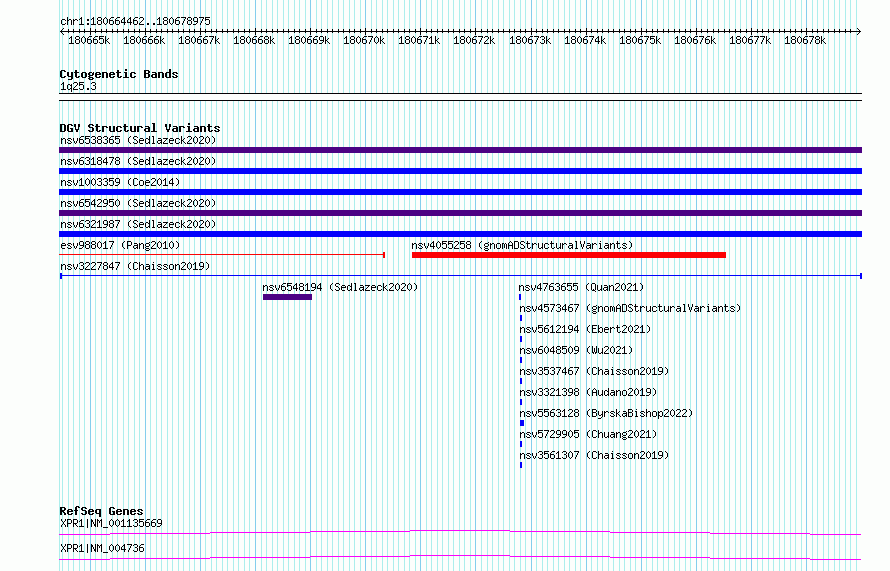Open nsv4573467 (gnomADStructuralVariants) label
This screenshot has height=571, width=890.
click(x=630, y=308)
